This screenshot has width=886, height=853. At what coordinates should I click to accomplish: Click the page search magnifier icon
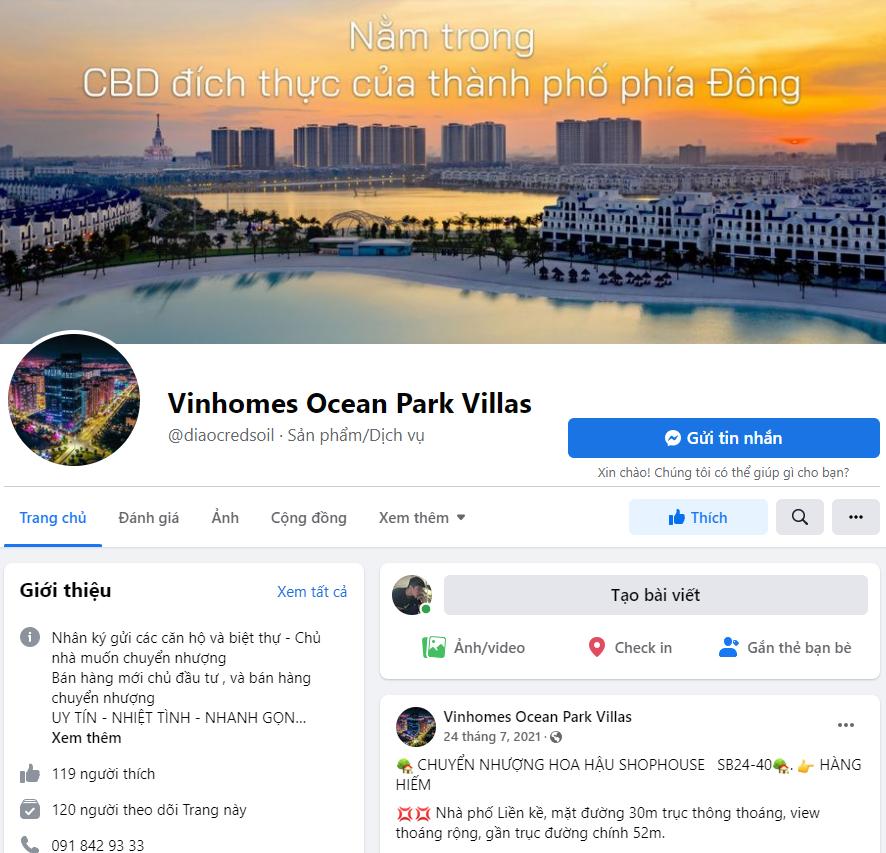[x=800, y=517]
